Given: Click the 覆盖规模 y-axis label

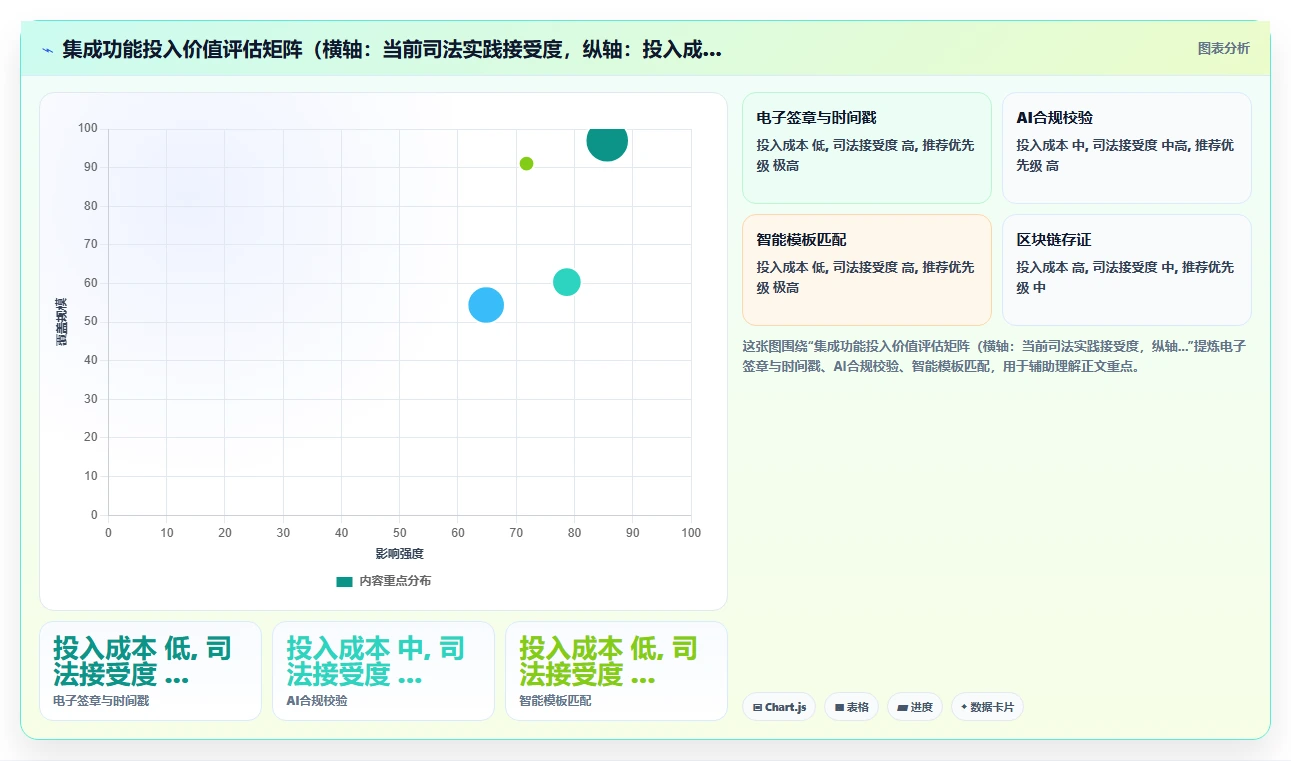Looking at the screenshot, I should pyautogui.click(x=62, y=322).
